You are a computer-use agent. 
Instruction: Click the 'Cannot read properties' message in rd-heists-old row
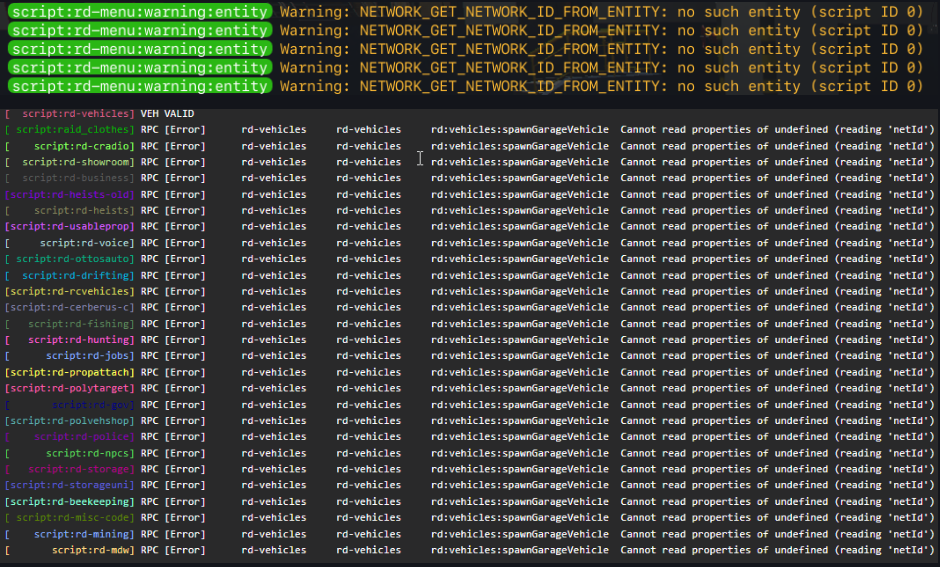[777, 194]
